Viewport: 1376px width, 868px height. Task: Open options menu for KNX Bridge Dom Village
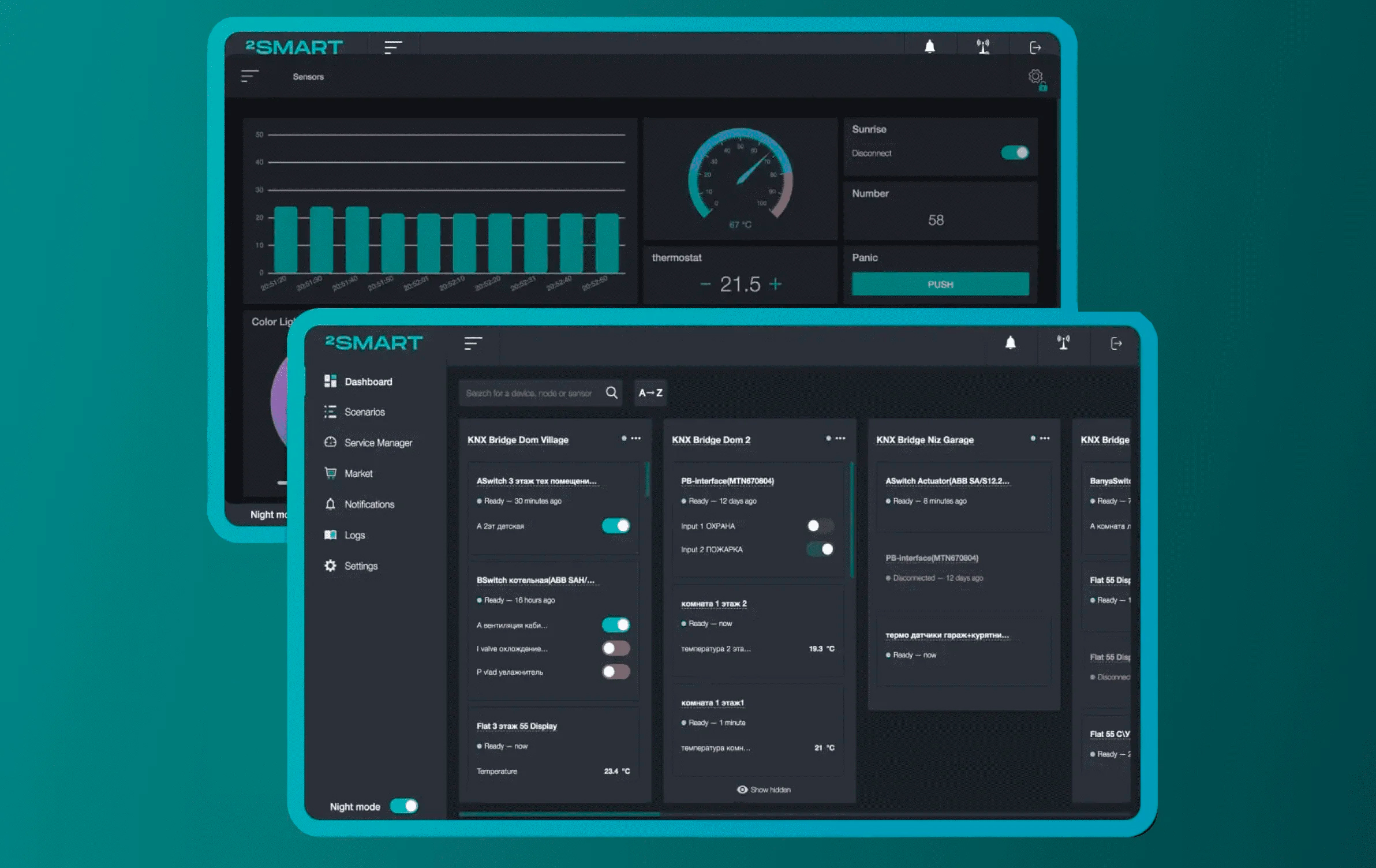635,439
